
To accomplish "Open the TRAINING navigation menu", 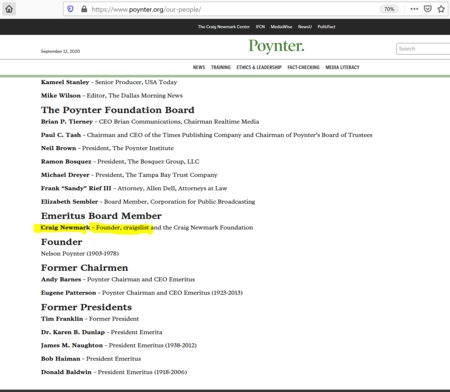I will pyautogui.click(x=221, y=67).
